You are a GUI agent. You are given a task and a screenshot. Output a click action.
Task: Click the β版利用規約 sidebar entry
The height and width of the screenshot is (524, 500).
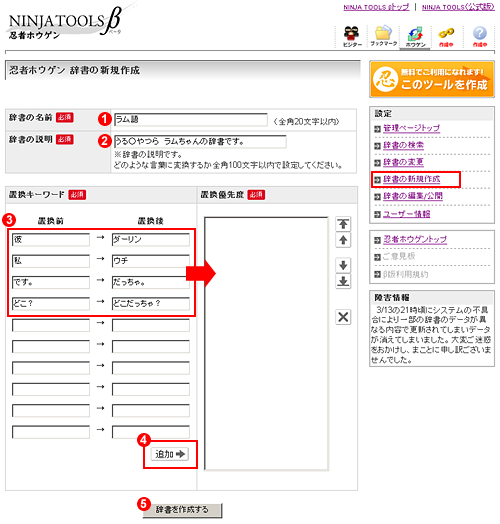tap(405, 274)
